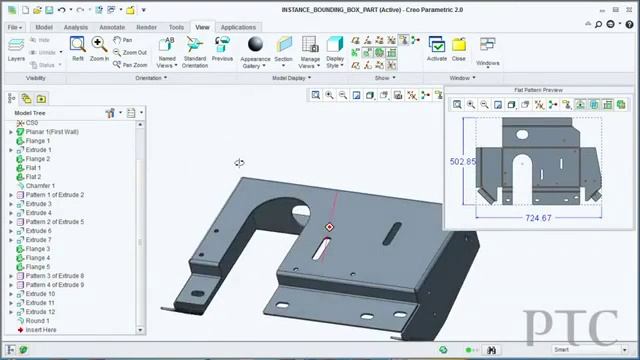Toggle the green circle display filter in Show
The width and height of the screenshot is (640, 360).
(380, 52)
